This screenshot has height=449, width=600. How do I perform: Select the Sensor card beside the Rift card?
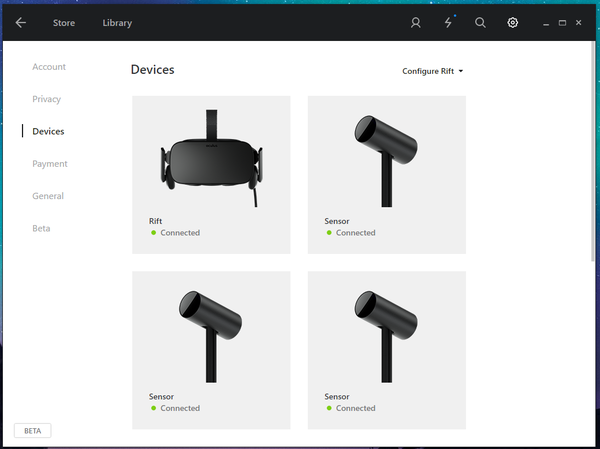387,175
